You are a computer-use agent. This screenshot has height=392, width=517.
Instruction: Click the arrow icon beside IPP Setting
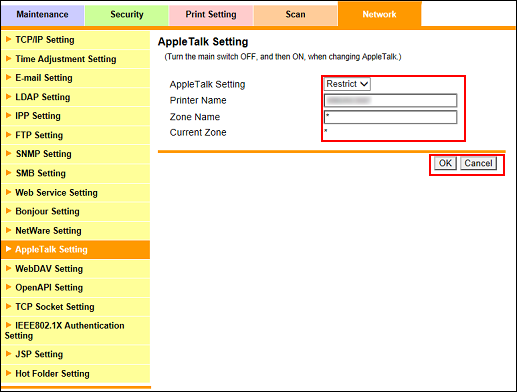9,115
